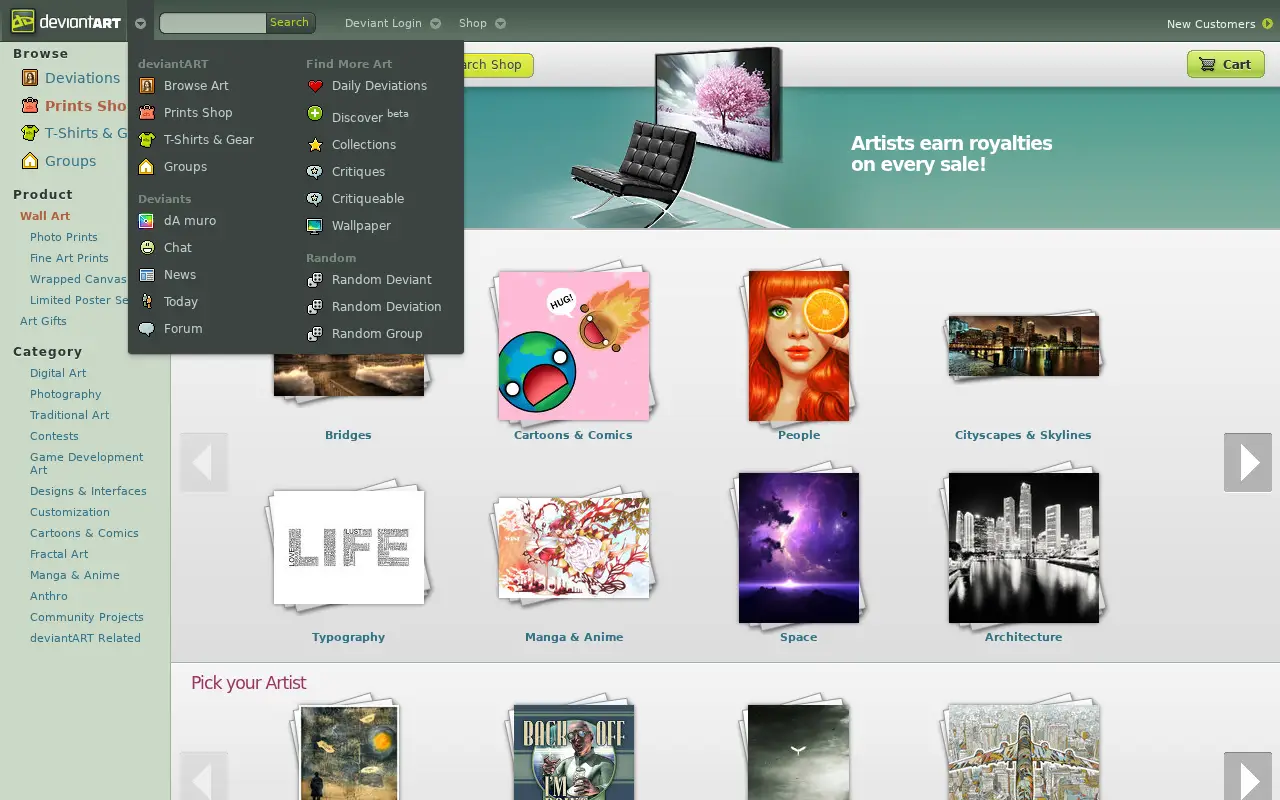Open Deviations in Browse sidebar
This screenshot has height=800, width=1280.
click(82, 78)
